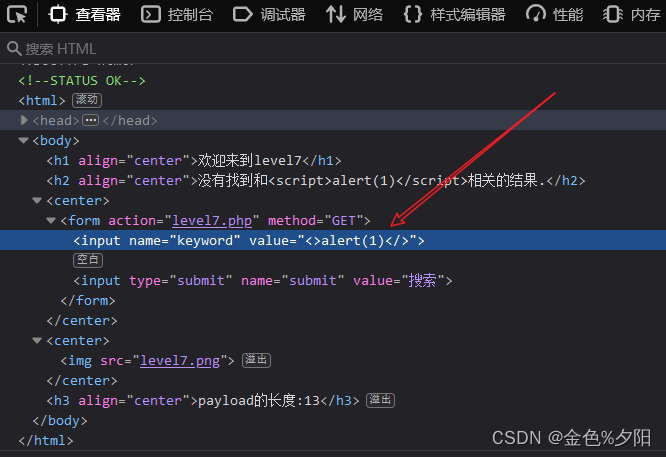Viewport: 666px width, 457px height.
Task: Click the value="搜索" attribute
Action: 399,280
